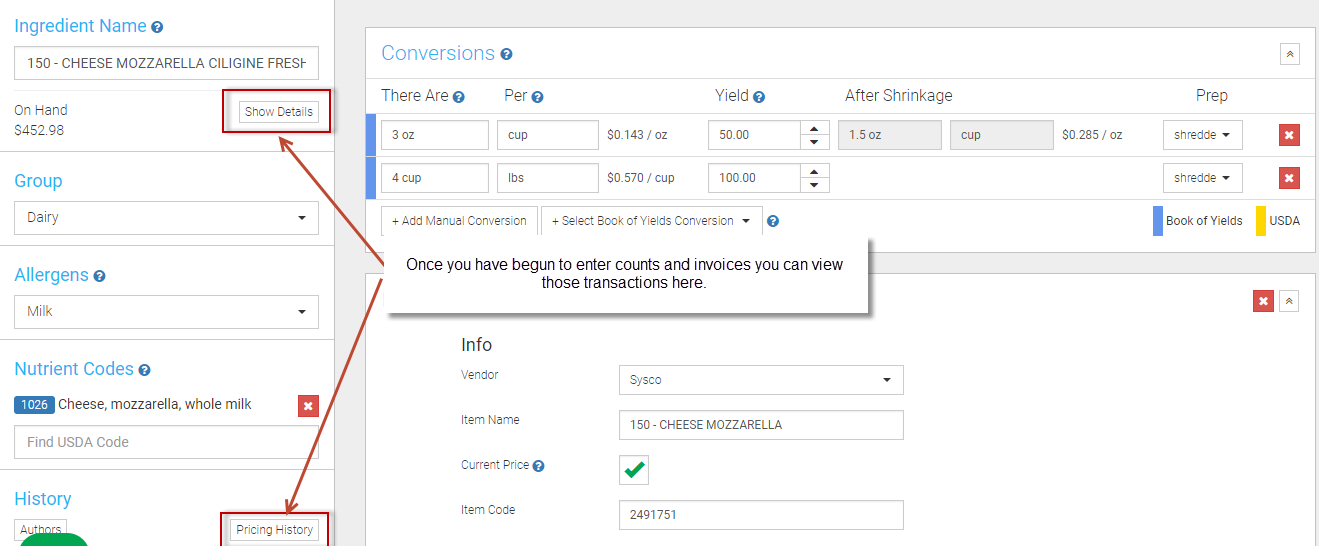Viewport: 1319px width, 546px height.
Task: Click the 1026 nutrient code badge
Action: click(x=34, y=405)
